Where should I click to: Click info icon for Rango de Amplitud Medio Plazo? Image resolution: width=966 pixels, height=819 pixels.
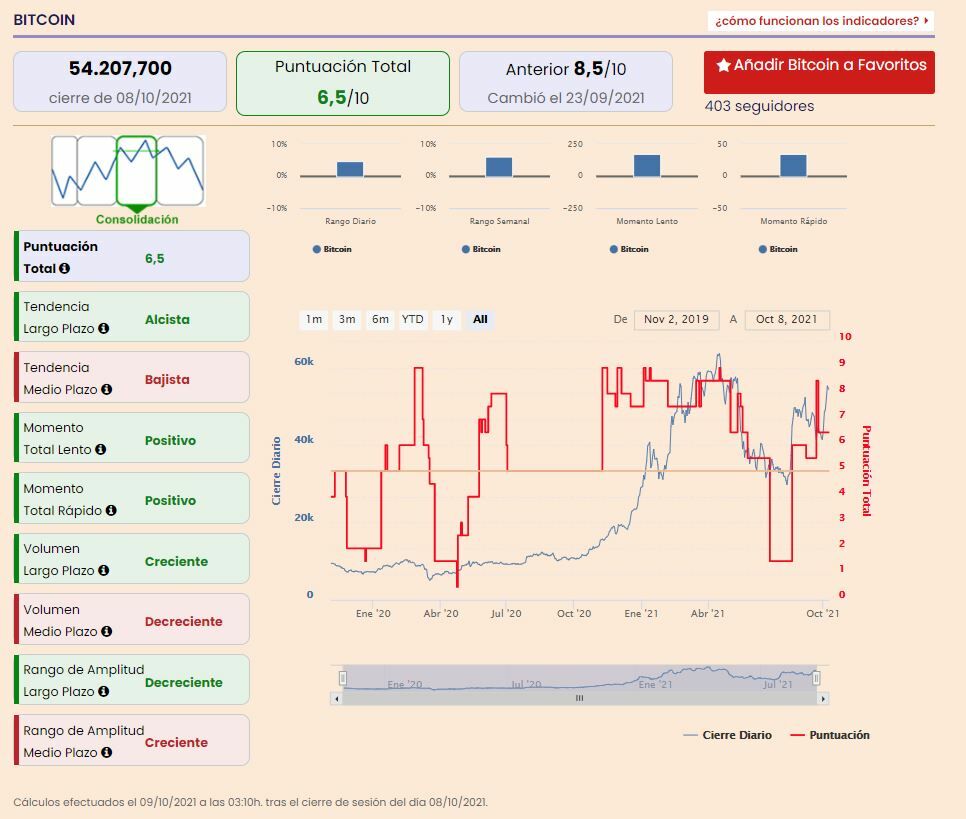point(107,752)
